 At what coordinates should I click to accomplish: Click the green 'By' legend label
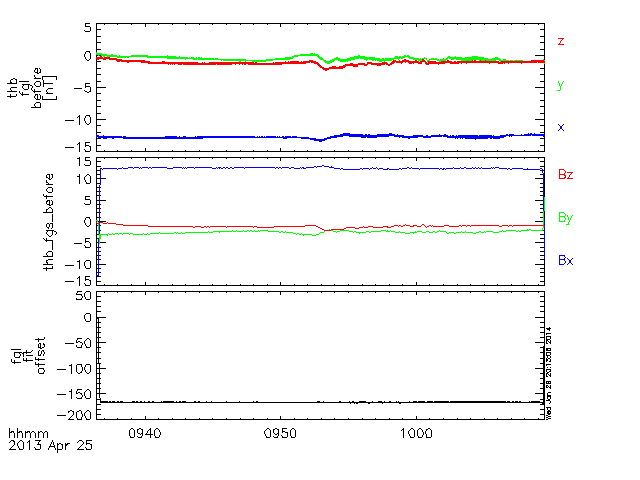point(565,218)
